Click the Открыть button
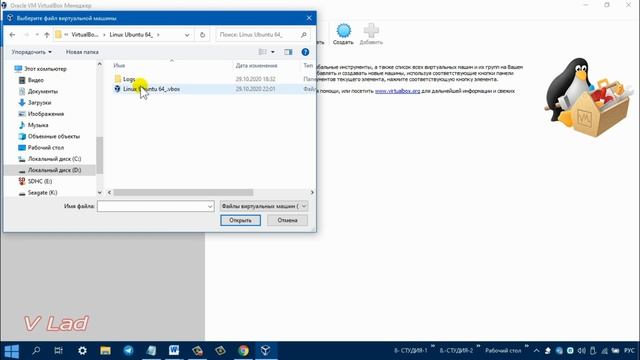This screenshot has height=360, width=640. pos(240,220)
